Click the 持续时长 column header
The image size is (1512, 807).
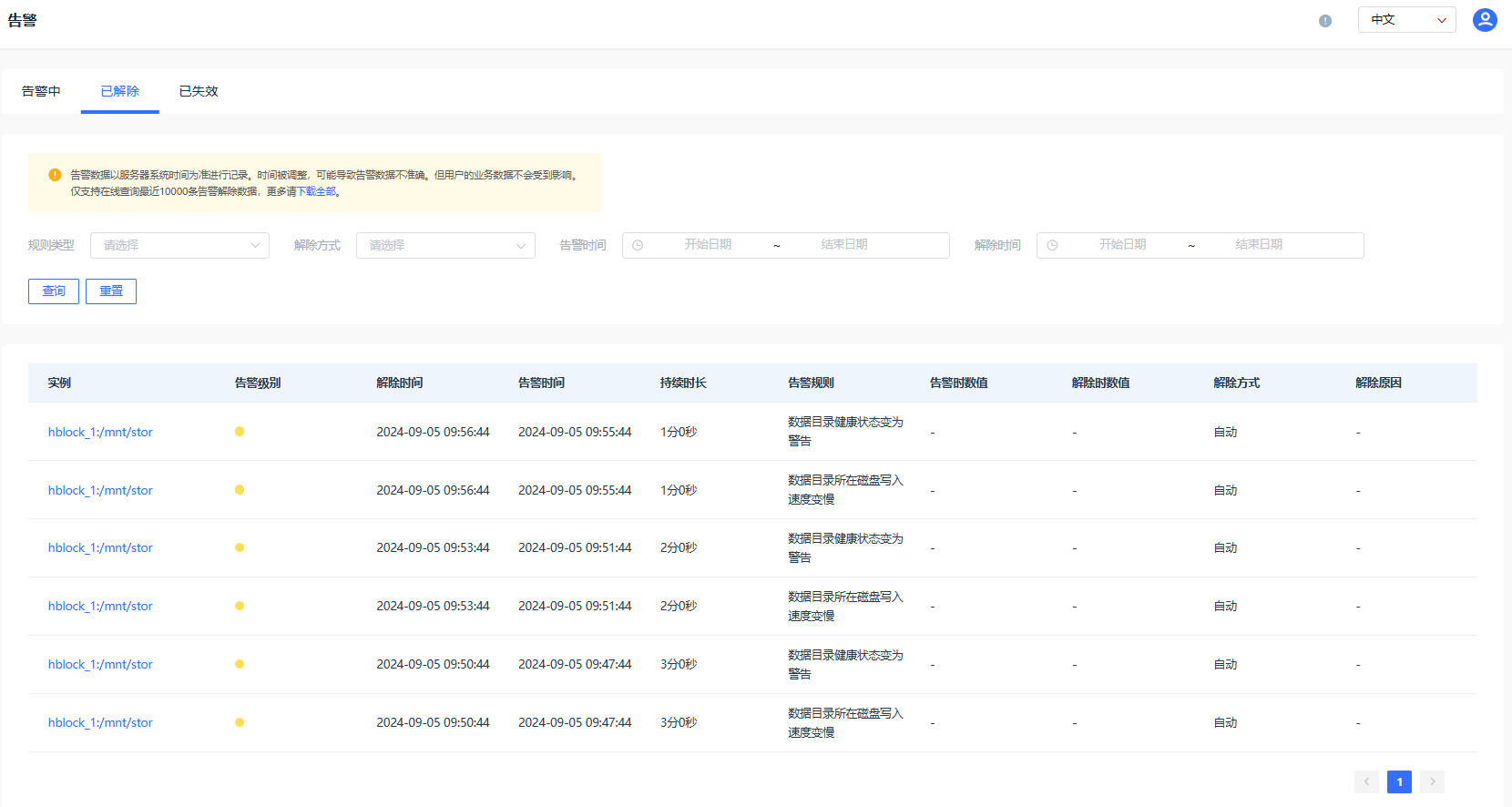click(x=683, y=383)
